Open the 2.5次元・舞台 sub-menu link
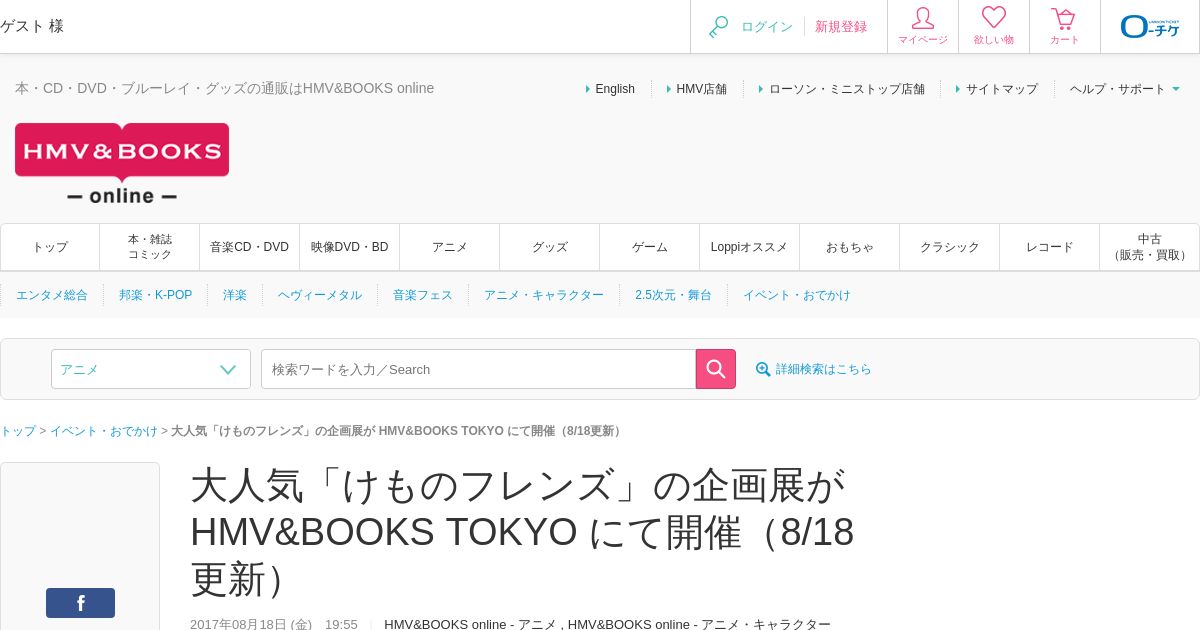Screen dimensions: 1200x630 pyautogui.click(x=673, y=295)
